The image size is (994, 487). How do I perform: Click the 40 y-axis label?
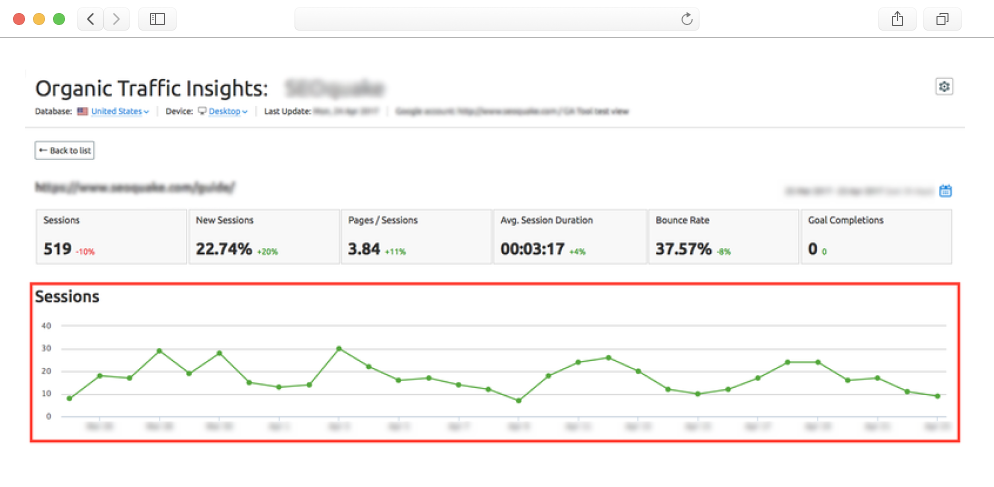46,326
